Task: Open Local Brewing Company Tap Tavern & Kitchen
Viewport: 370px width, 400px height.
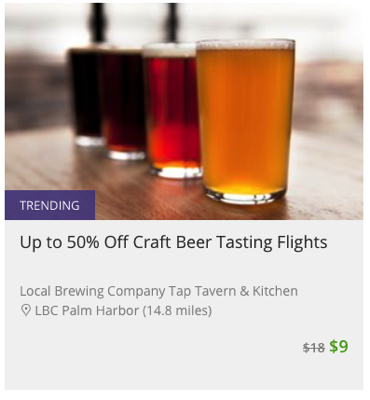Action: (159, 291)
